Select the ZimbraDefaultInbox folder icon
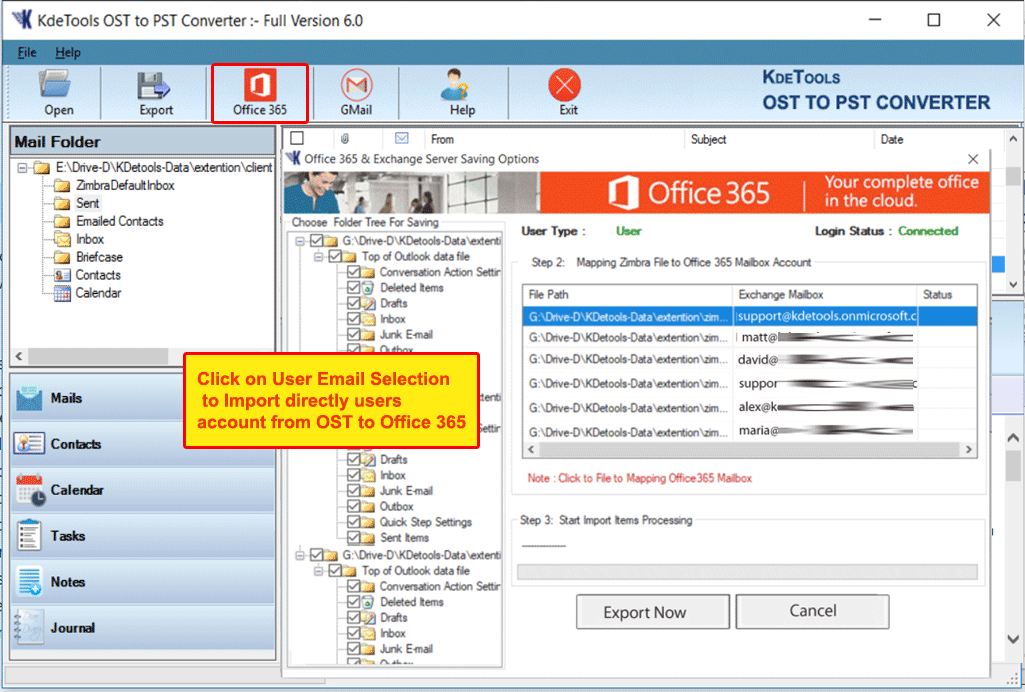This screenshot has height=692, width=1025. pos(63,186)
